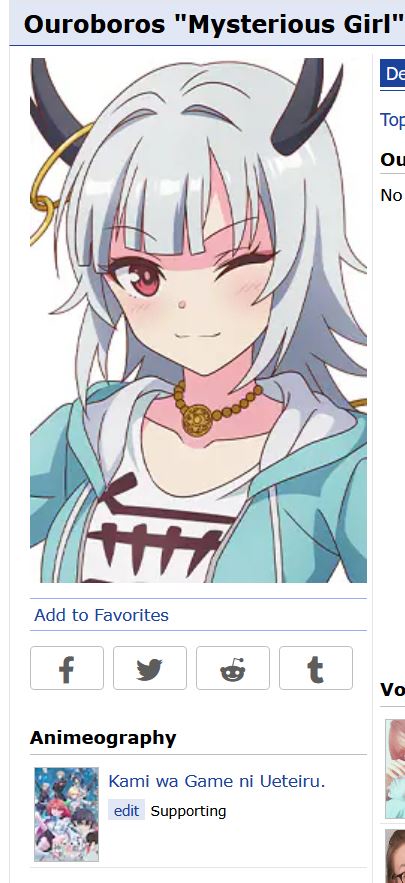Screen dimensions: 405x883
Task: Click the bold Ou heading in right column
Action: pos(393,159)
